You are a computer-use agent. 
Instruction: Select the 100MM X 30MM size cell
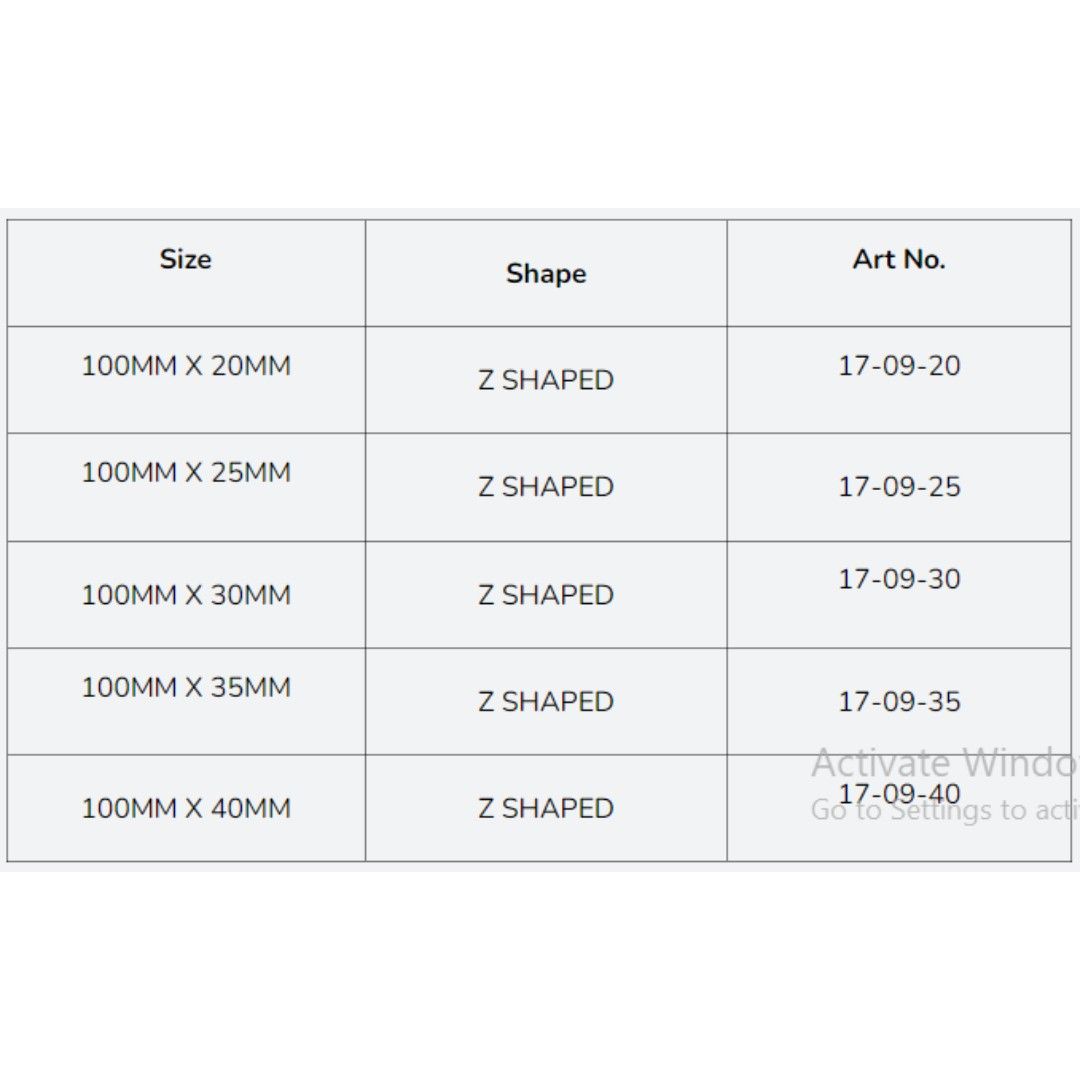(186, 595)
